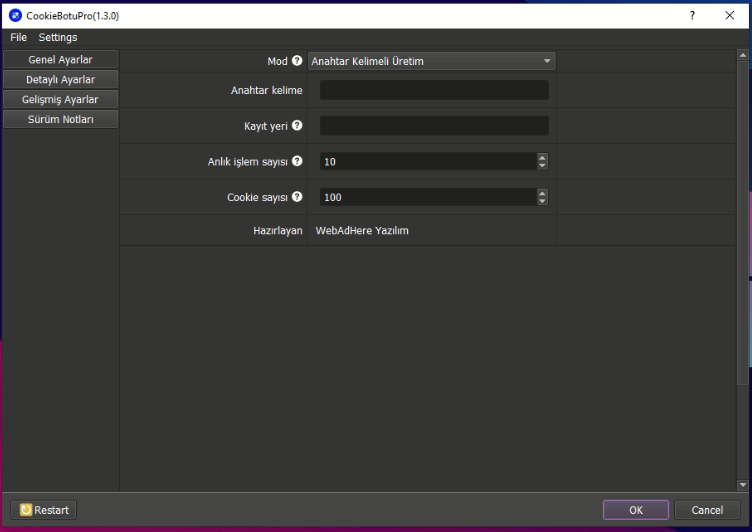752x532 pixels.
Task: Open the Mod dropdown Anahtar Kelimeli Üretim
Action: [x=431, y=61]
